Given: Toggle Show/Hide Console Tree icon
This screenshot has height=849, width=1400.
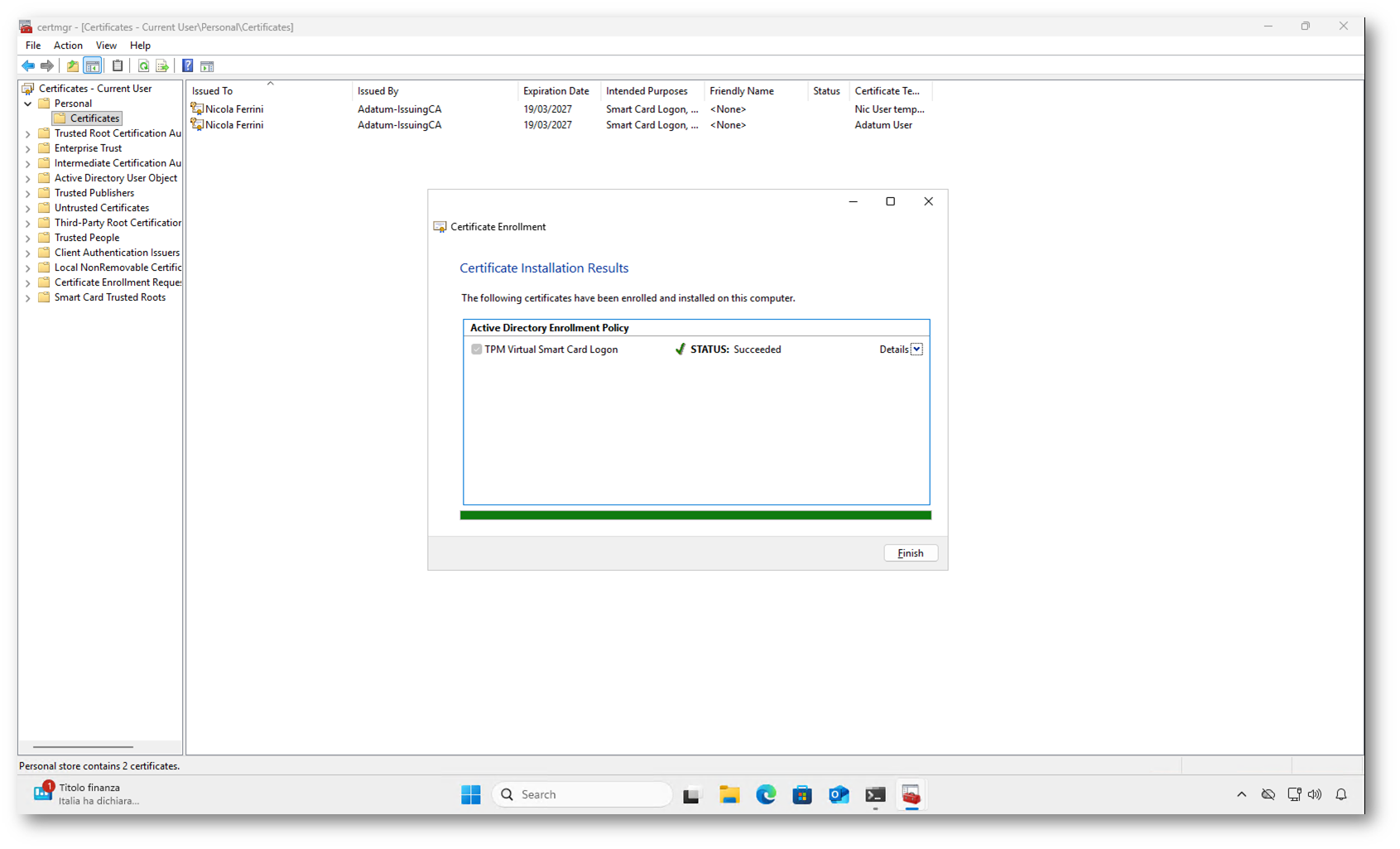Looking at the screenshot, I should (x=93, y=66).
